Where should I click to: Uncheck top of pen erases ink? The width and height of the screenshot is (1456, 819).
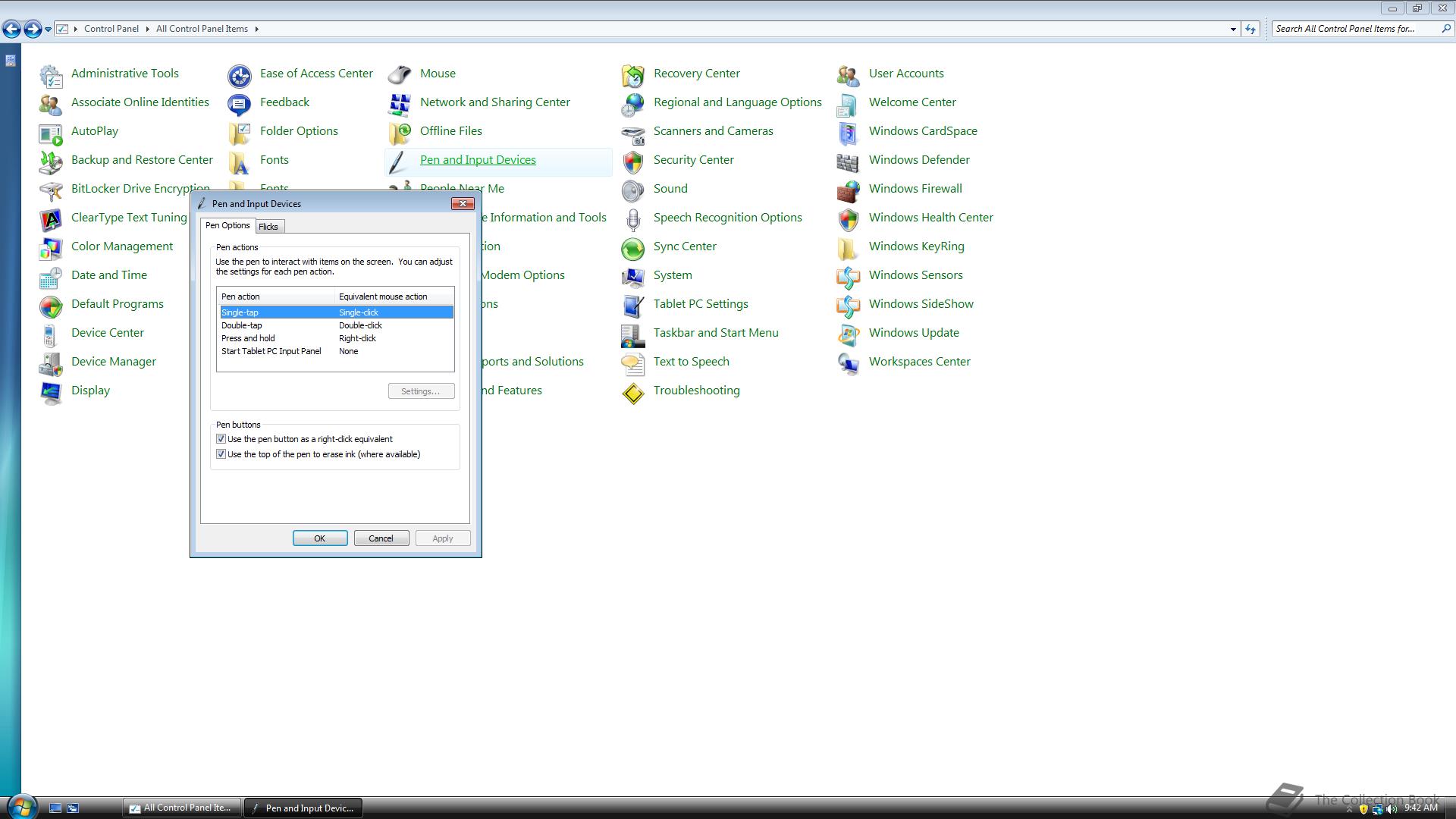coord(221,454)
